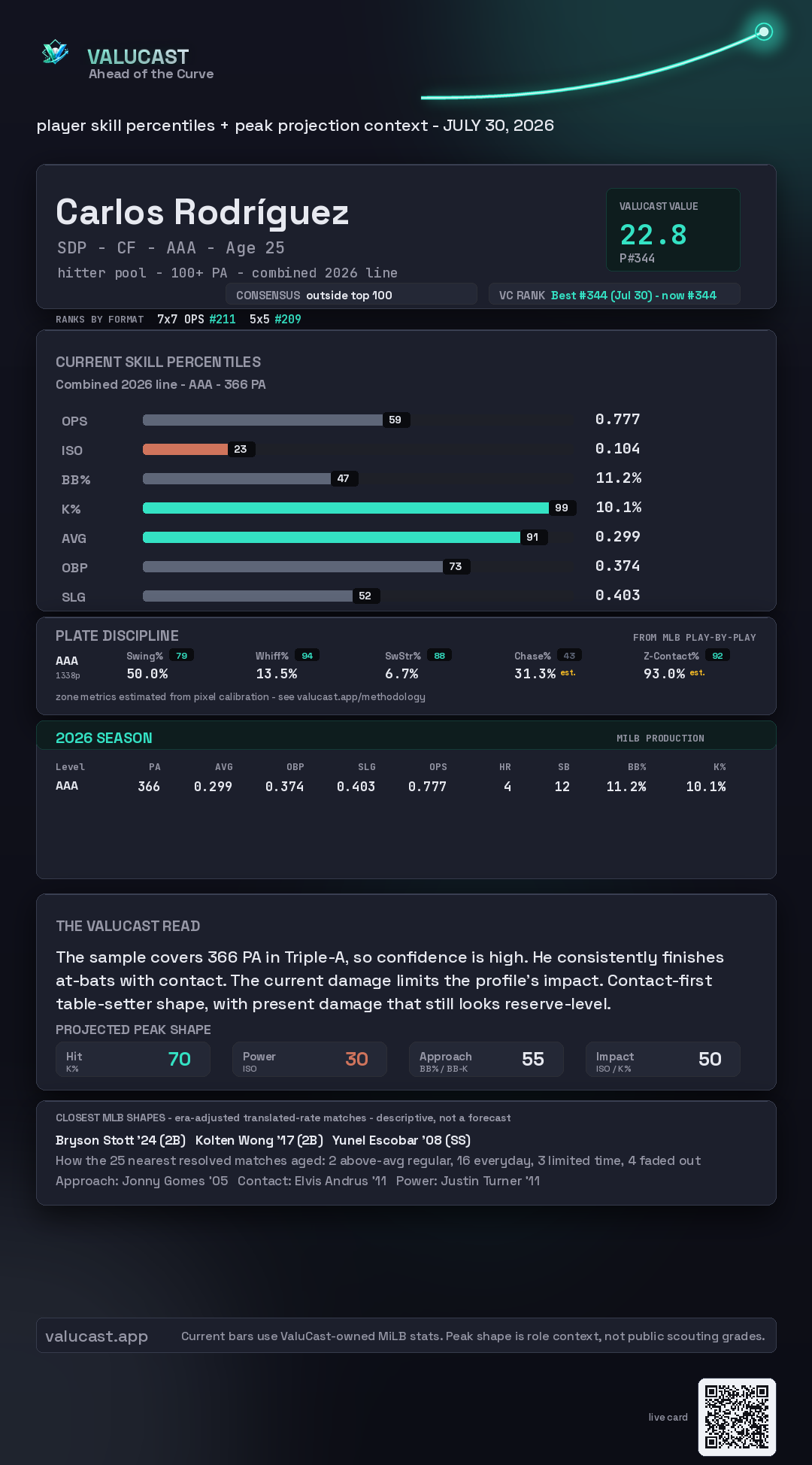This screenshot has width=812, height=1465.
Task: Click the Whiff% 94 percentile chip
Action: pos(308,656)
